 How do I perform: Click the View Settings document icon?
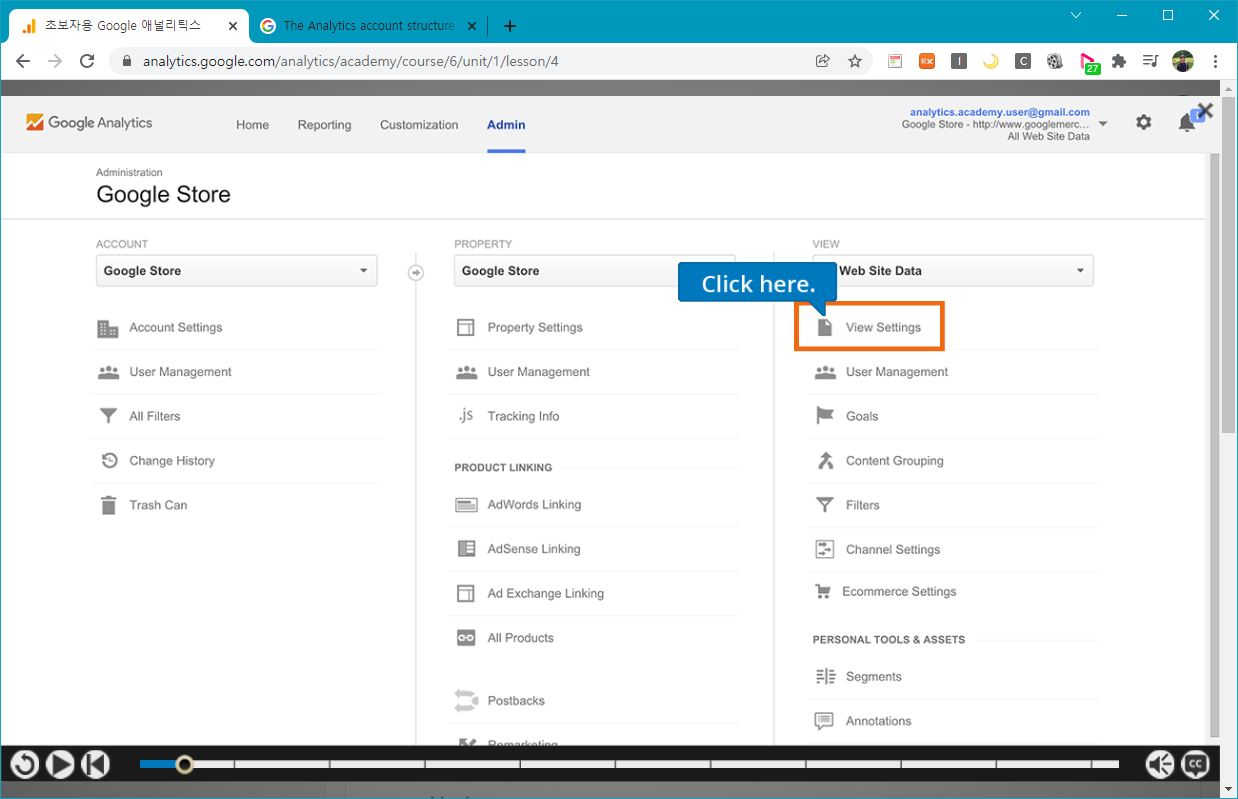click(825, 328)
